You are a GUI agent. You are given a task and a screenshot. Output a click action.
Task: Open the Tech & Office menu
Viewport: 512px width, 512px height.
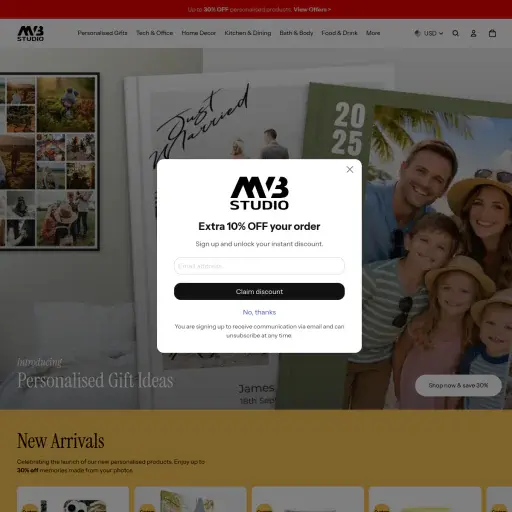pyautogui.click(x=155, y=33)
